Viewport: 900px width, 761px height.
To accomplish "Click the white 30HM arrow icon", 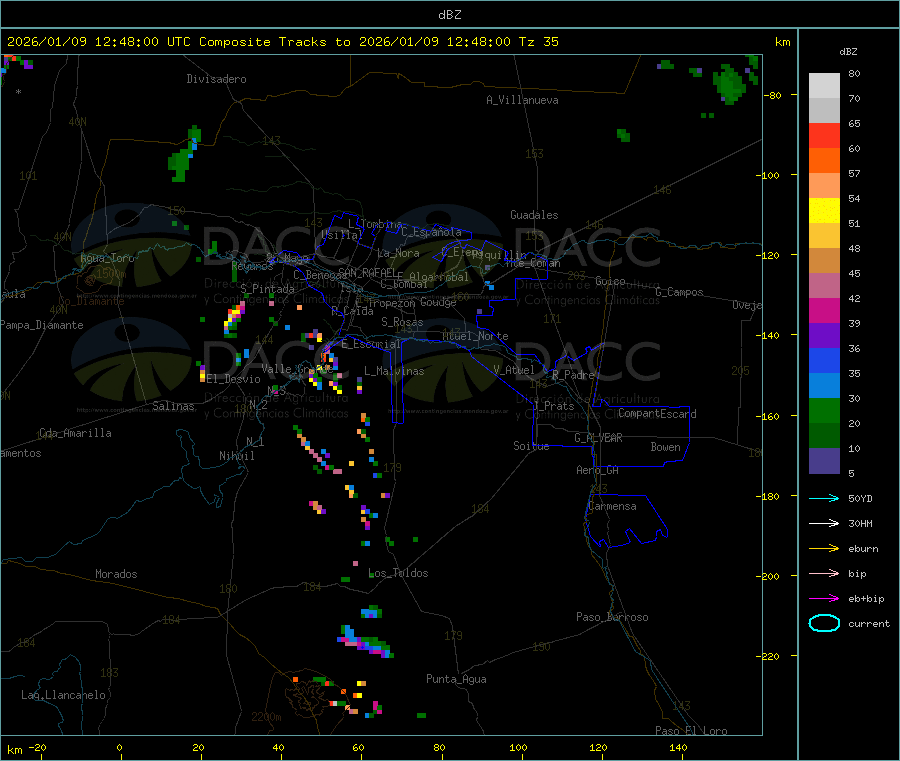I will [824, 523].
